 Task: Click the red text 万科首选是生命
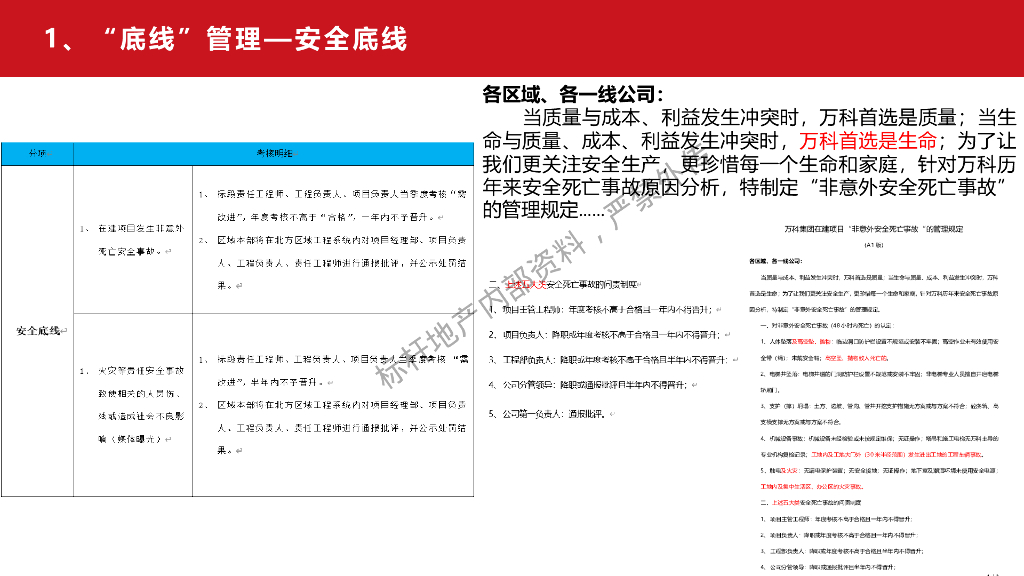[868, 140]
